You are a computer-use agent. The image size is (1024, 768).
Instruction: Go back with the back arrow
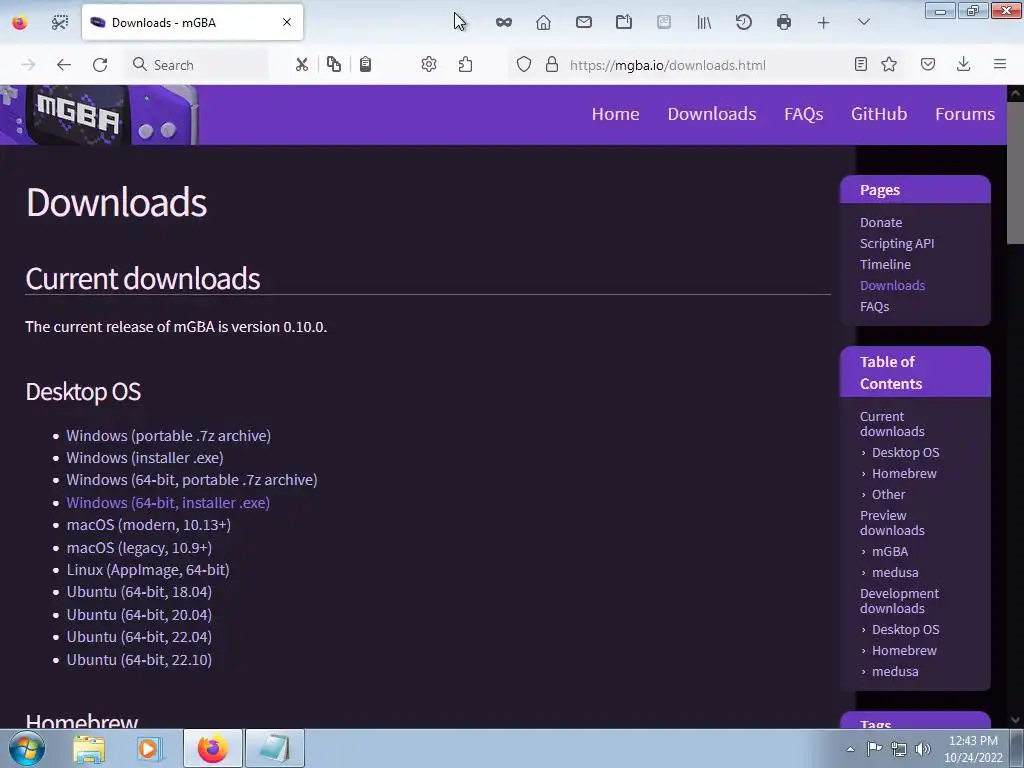coord(63,65)
